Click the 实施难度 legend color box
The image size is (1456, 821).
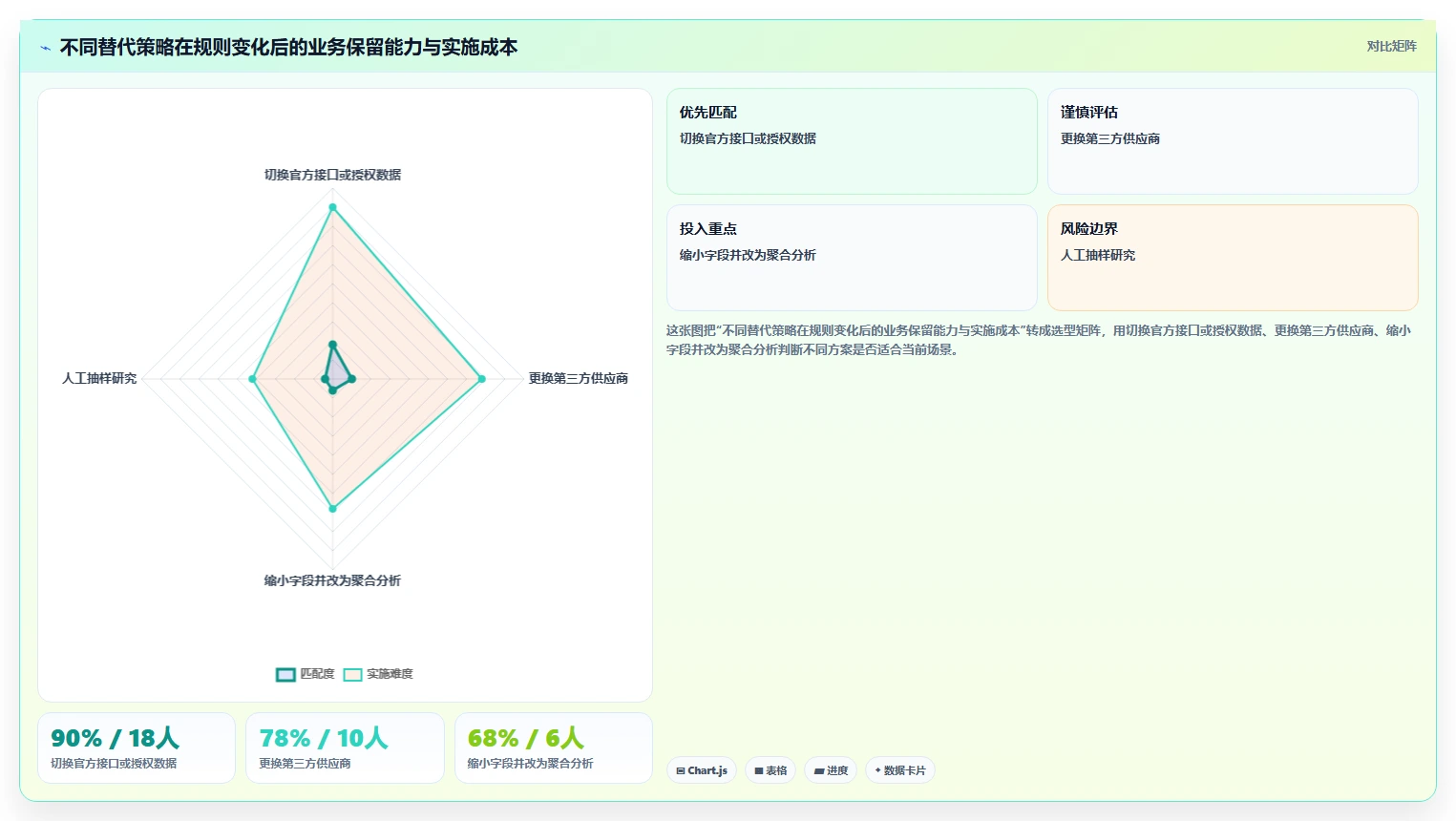tap(352, 675)
